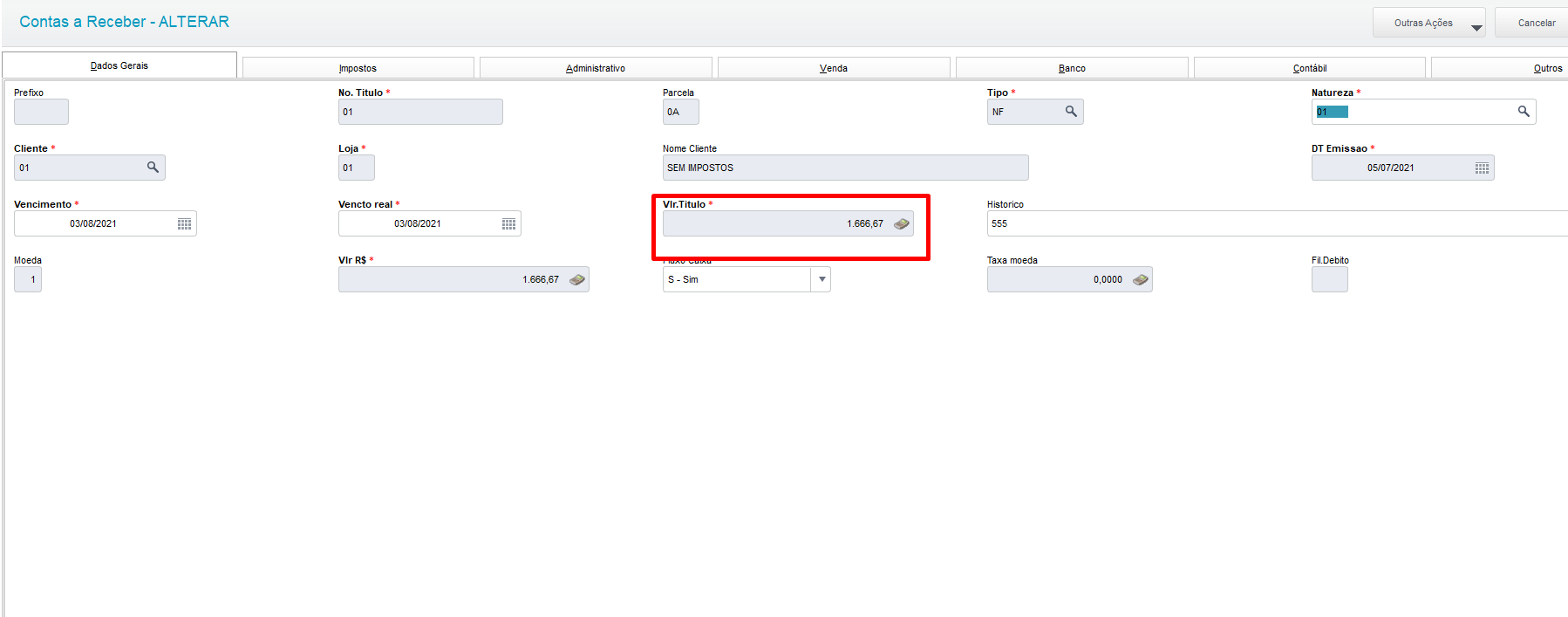1568x617 pixels.
Task: Open the DT Emissao calendar picker
Action: 1482,168
